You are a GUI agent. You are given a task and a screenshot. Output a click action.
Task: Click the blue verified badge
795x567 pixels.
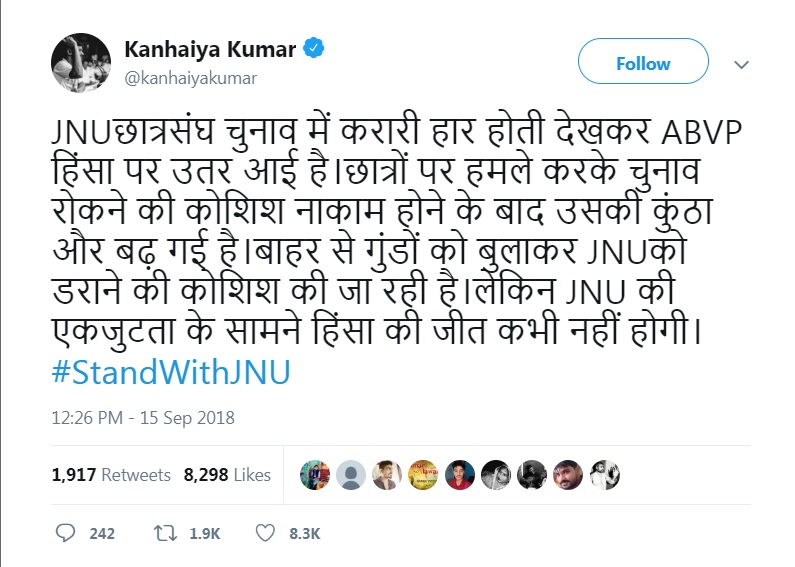coord(313,48)
